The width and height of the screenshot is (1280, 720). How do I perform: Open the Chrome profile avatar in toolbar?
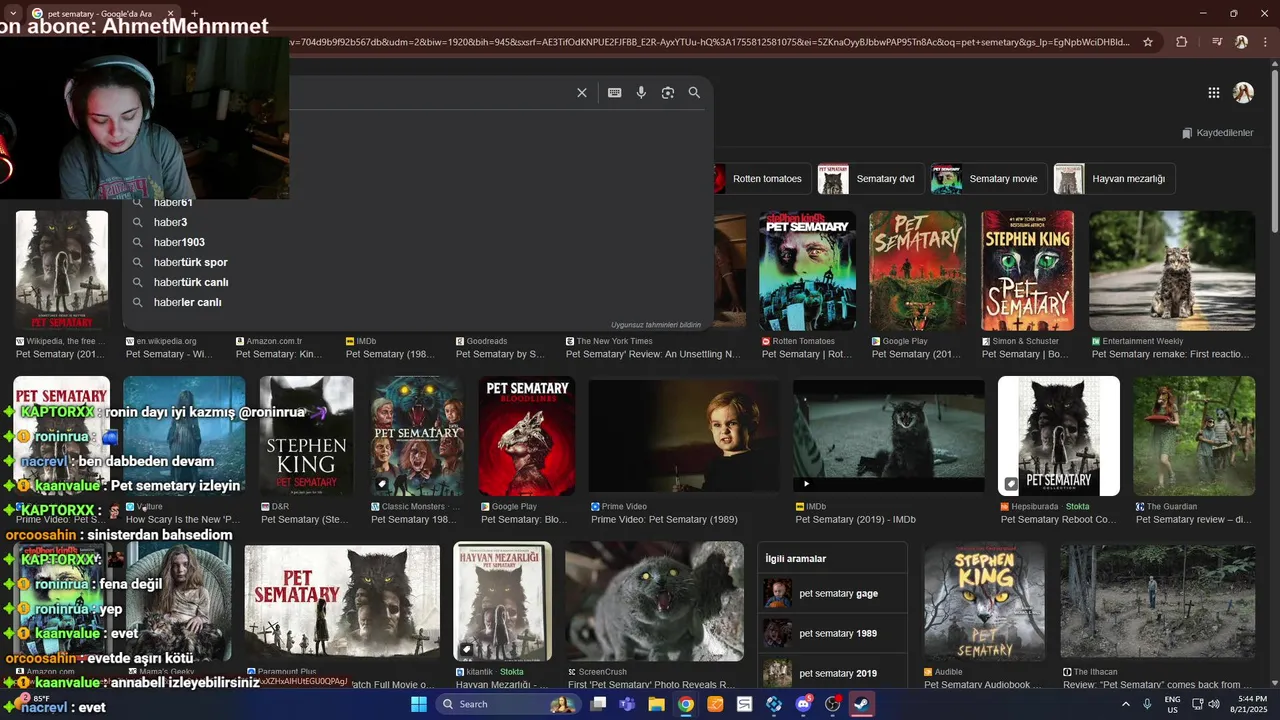(1241, 42)
